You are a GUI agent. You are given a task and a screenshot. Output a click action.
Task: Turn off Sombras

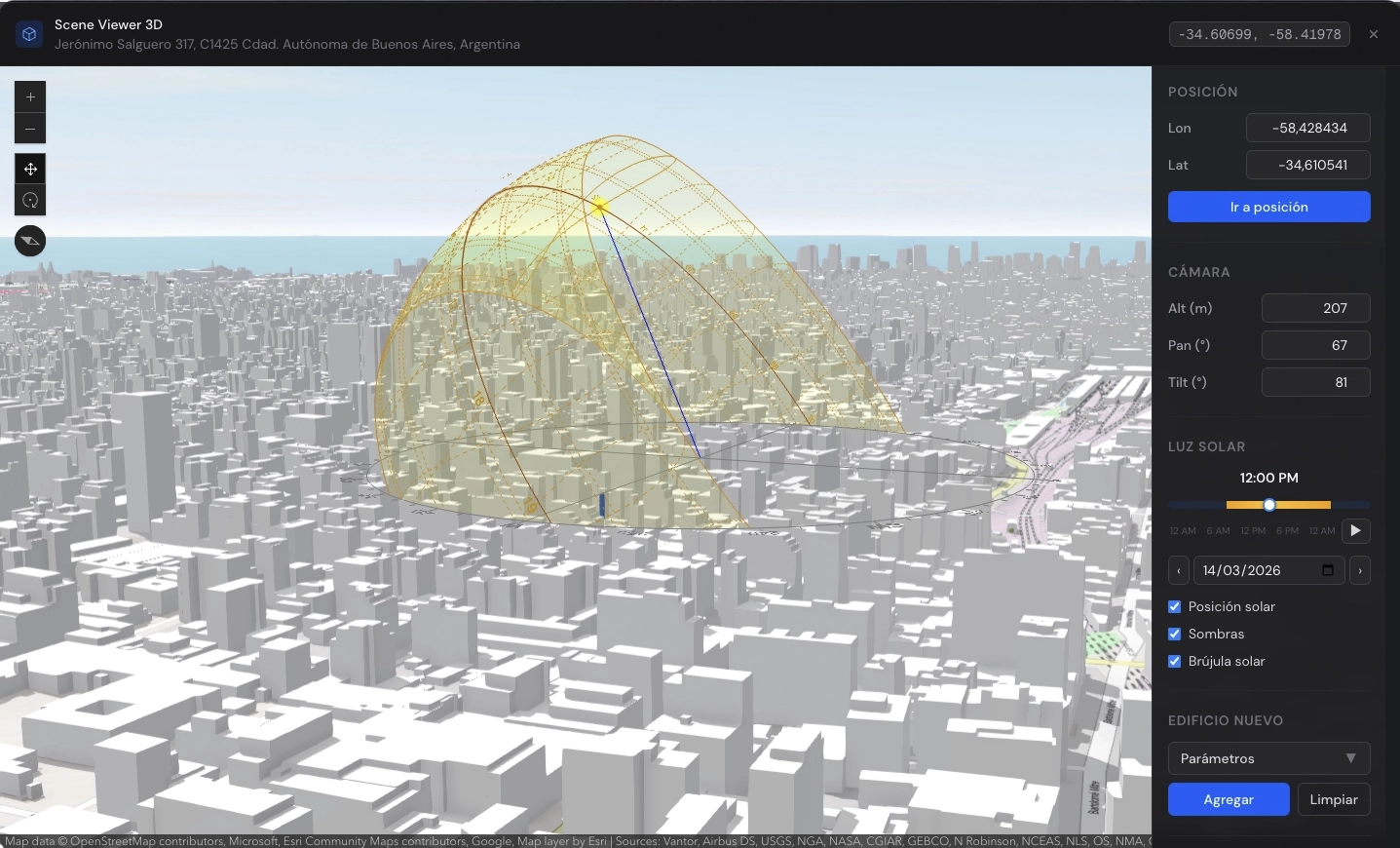[1173, 634]
